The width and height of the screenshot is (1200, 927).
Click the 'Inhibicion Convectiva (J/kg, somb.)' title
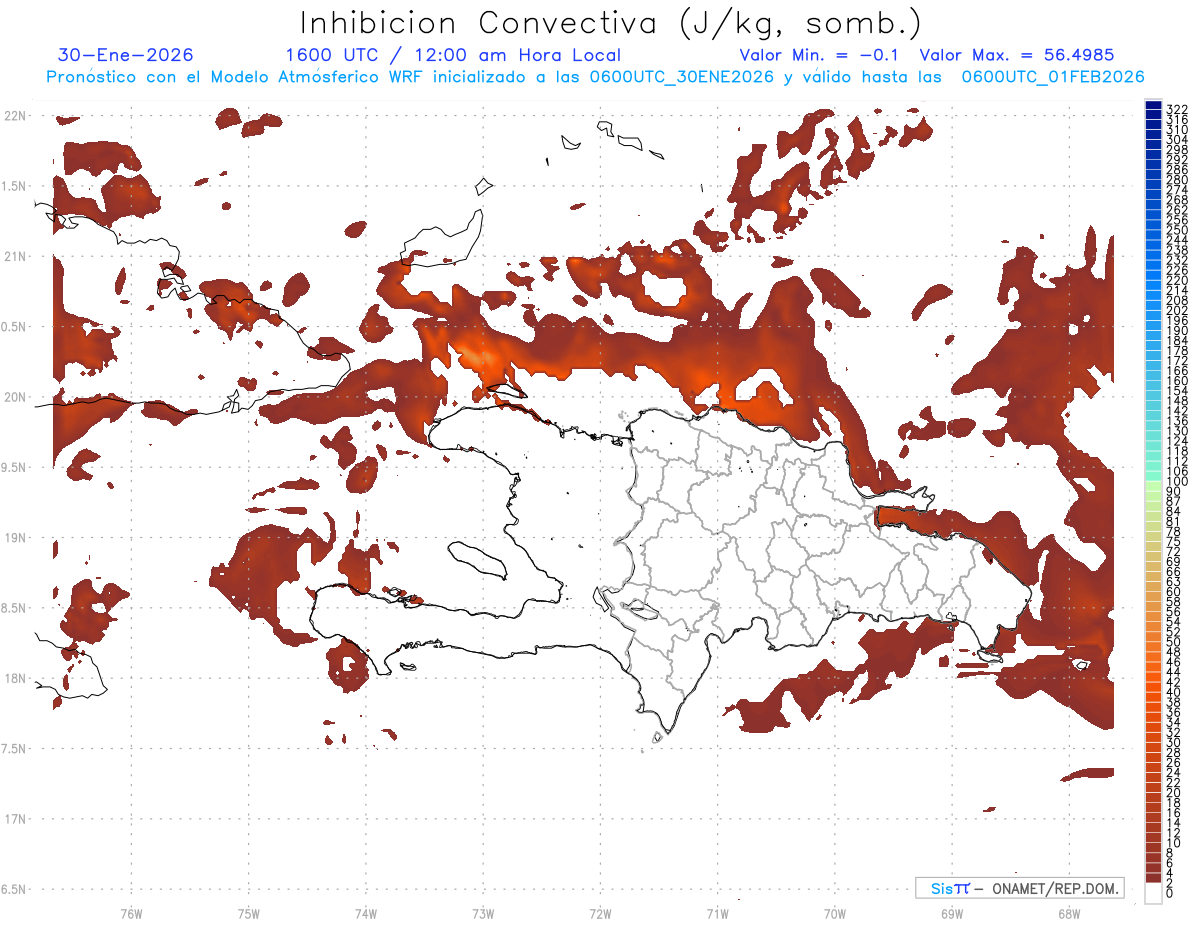pos(611,23)
